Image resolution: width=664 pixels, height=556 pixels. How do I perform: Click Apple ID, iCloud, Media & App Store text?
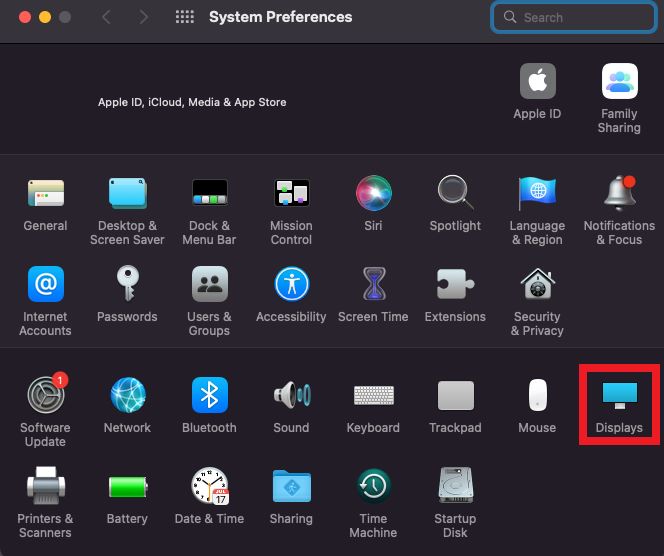point(192,102)
